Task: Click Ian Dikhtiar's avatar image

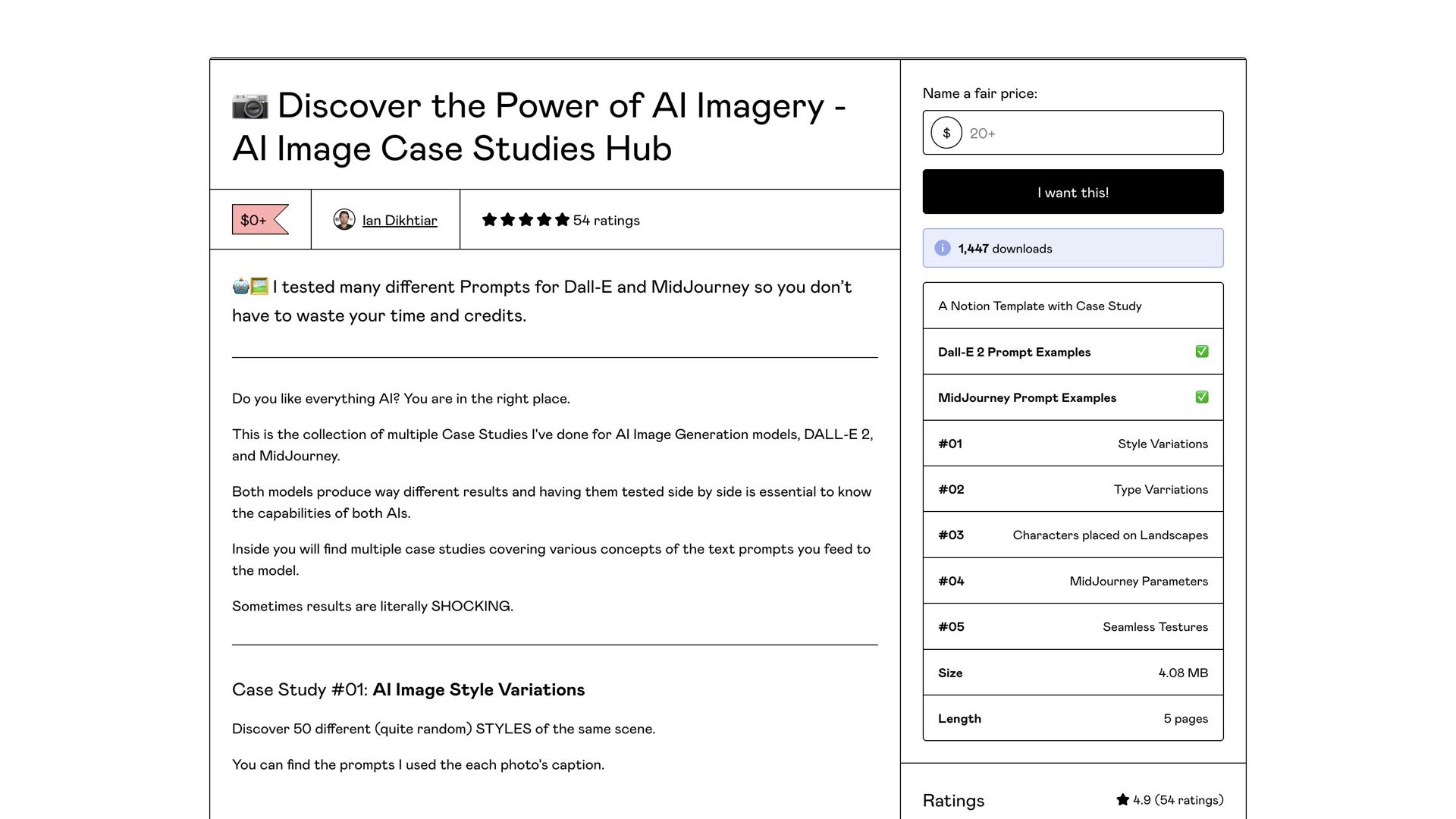Action: pos(344,220)
